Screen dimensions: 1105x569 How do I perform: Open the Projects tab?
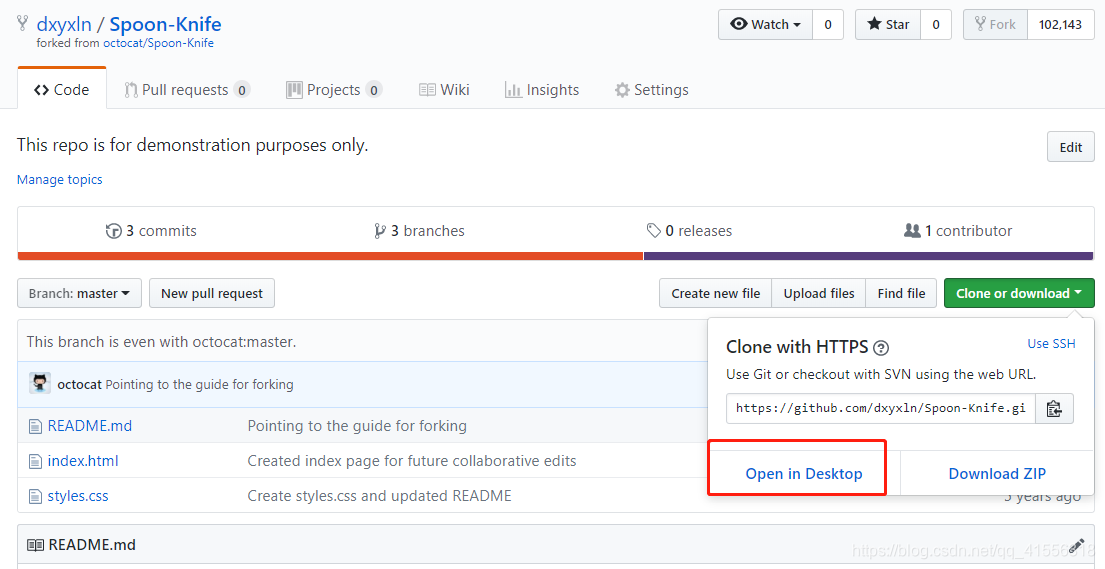[334, 90]
